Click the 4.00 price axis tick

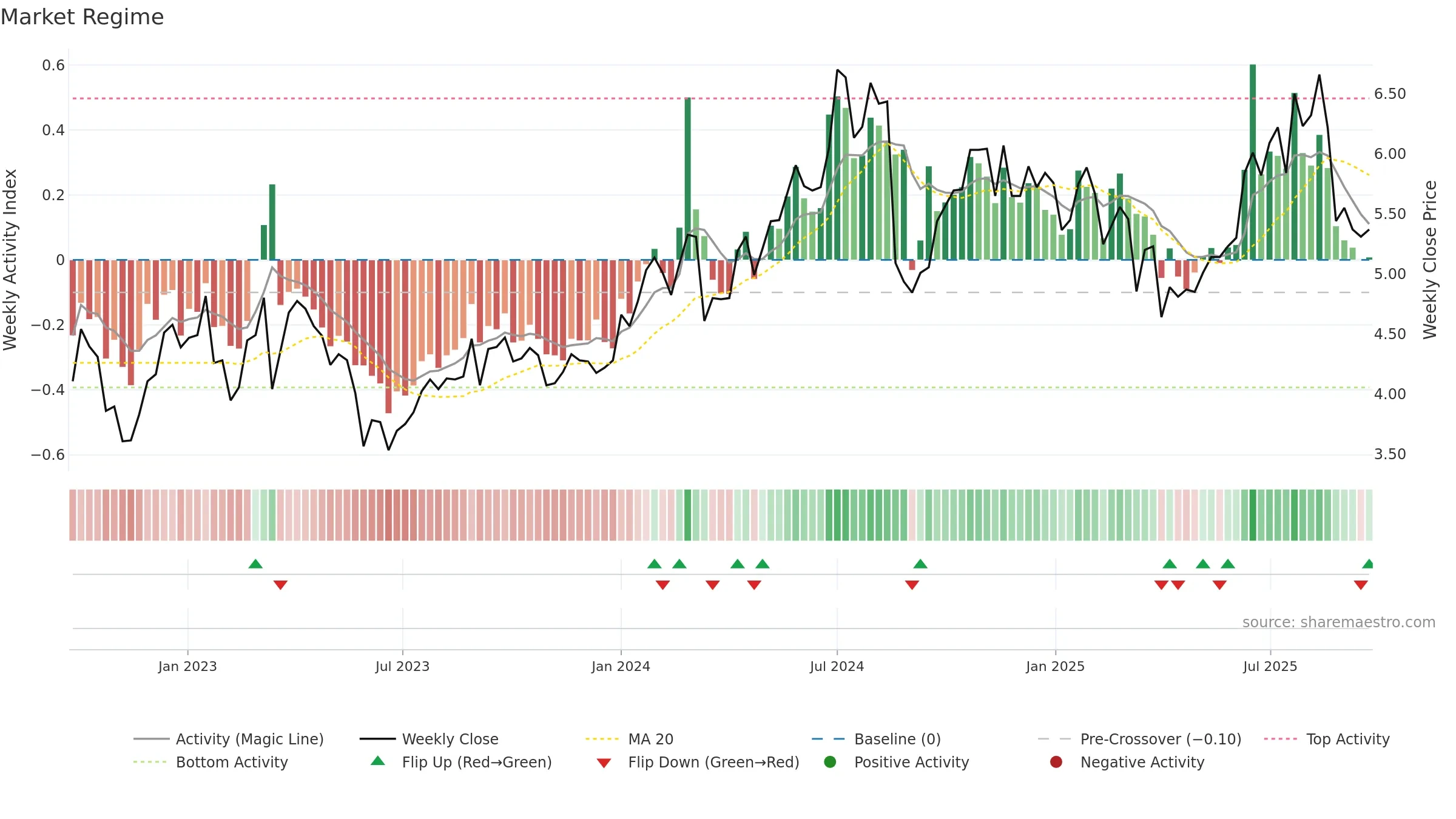(x=1390, y=394)
